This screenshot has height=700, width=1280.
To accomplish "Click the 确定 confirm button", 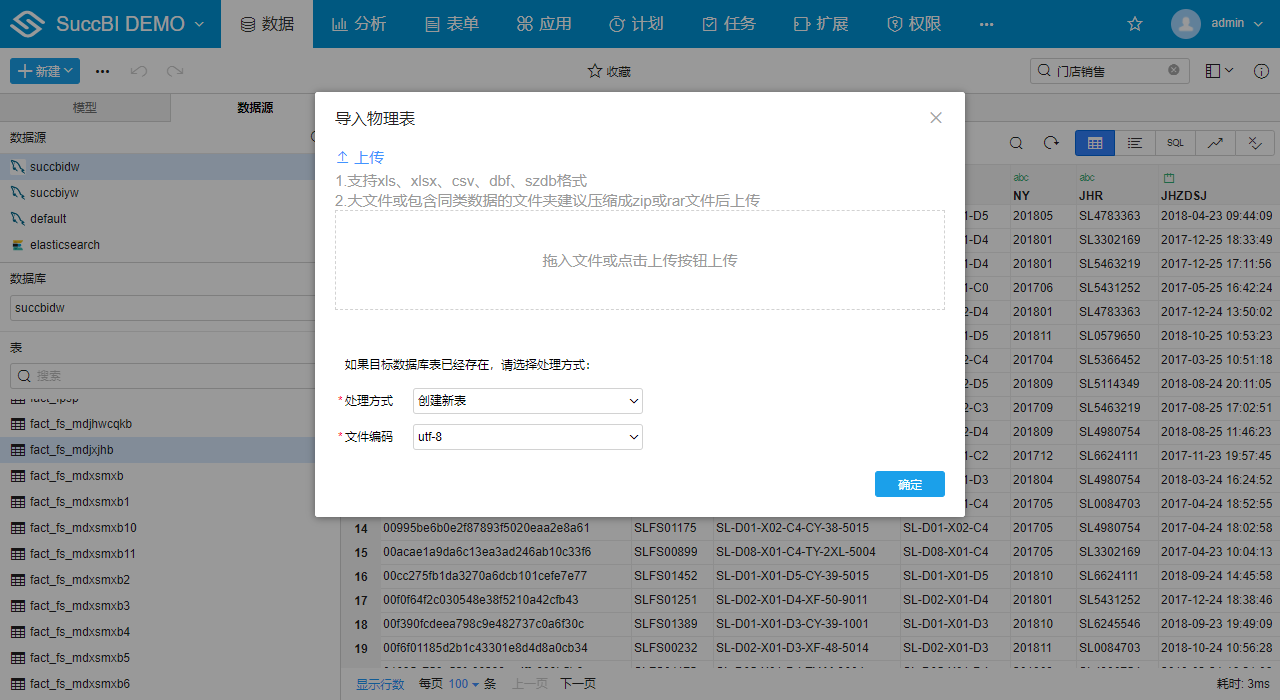I will 909,484.
